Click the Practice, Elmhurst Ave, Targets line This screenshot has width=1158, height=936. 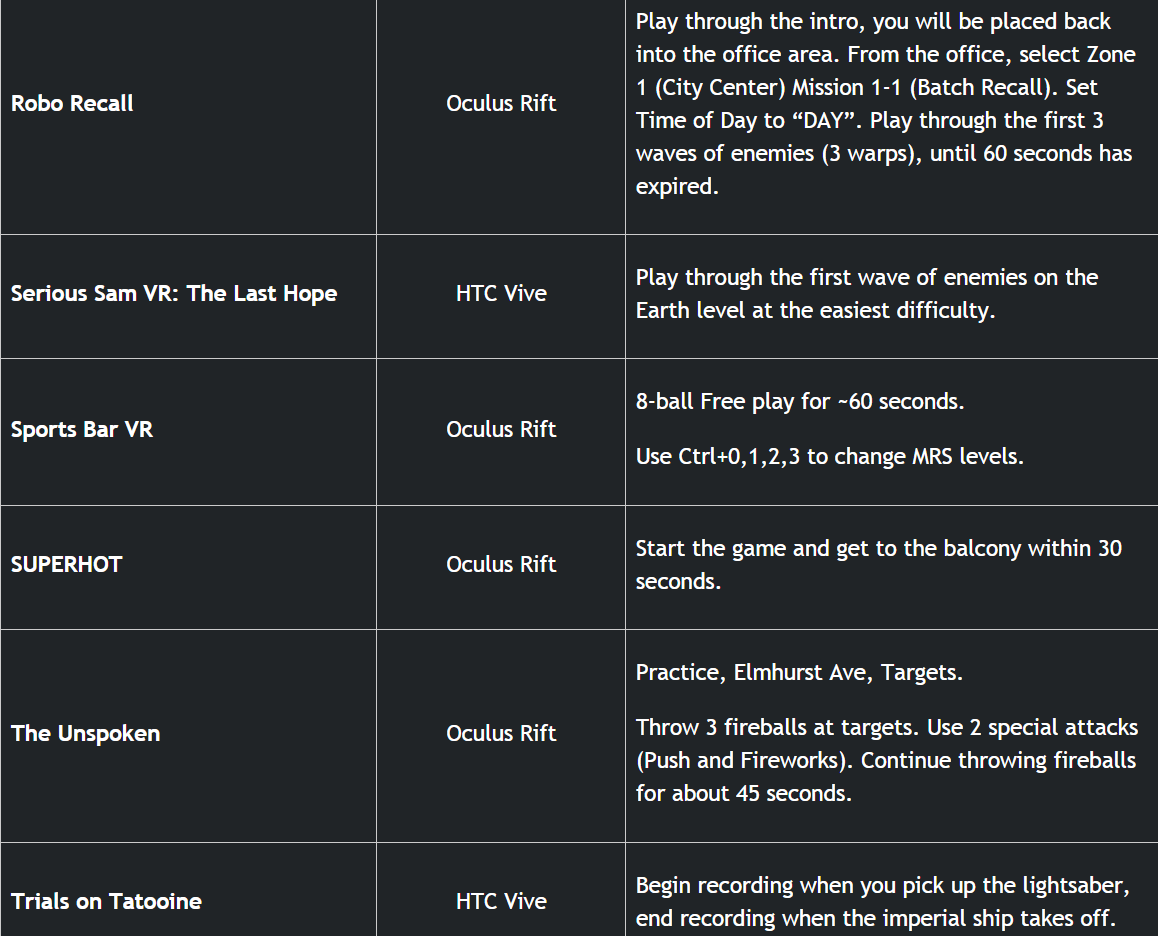[799, 672]
